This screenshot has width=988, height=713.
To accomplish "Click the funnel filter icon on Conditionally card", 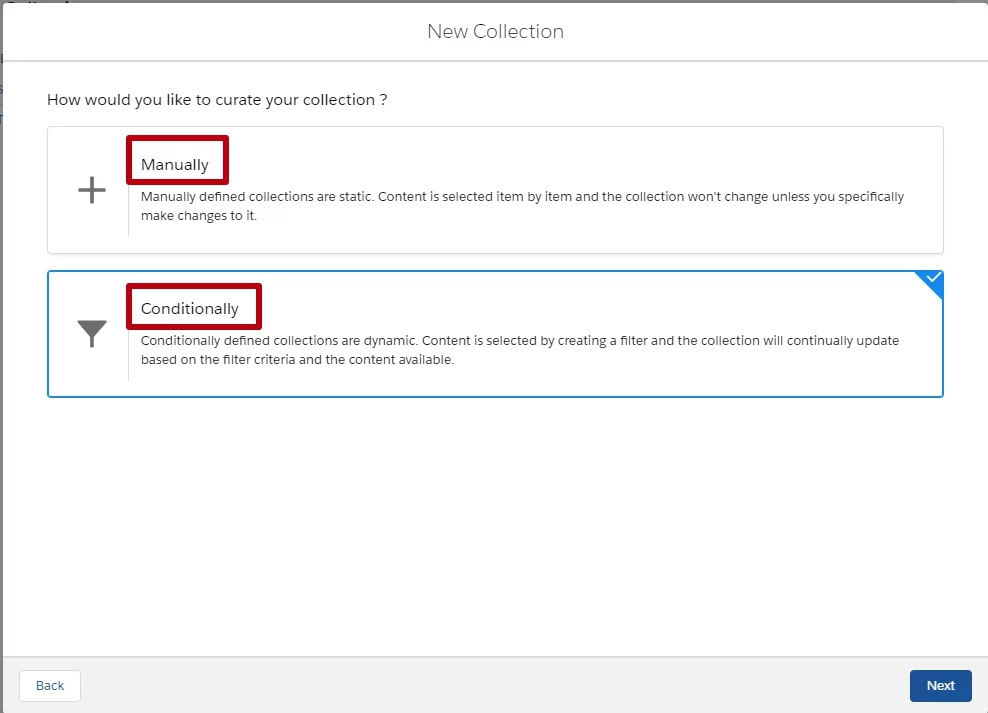I will pos(92,334).
